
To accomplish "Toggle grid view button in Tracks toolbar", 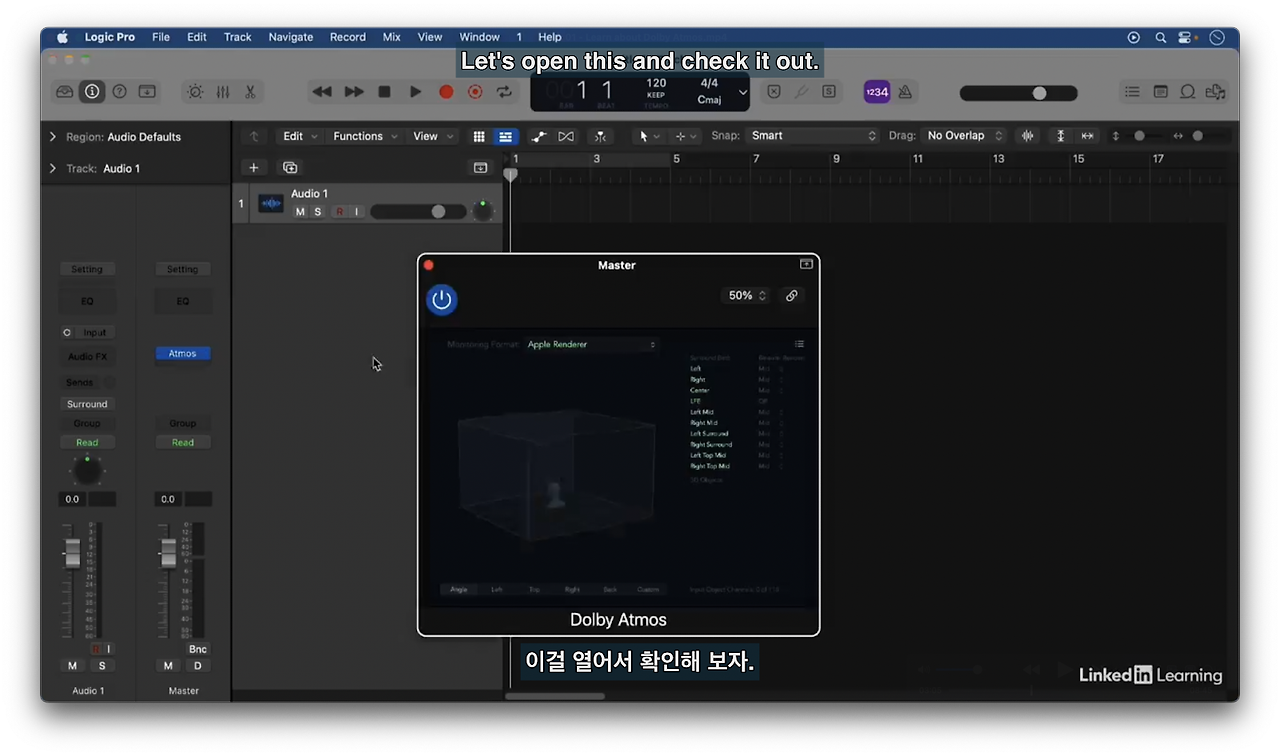I will pyautogui.click(x=479, y=136).
